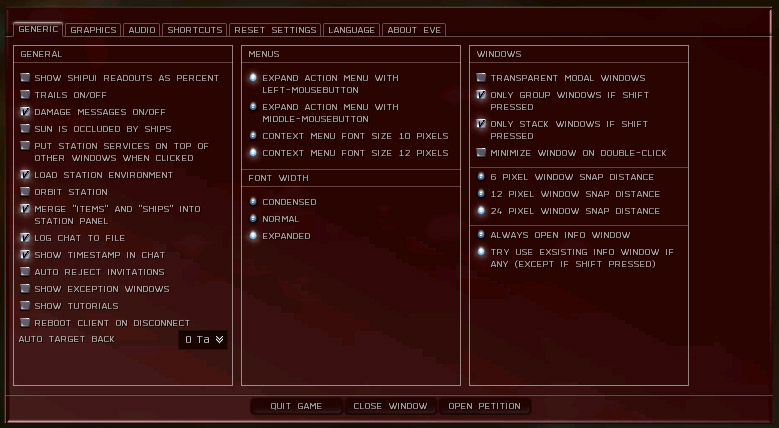Screen dimensions: 779x428
Task: Select the Normal font width
Action: (x=253, y=218)
